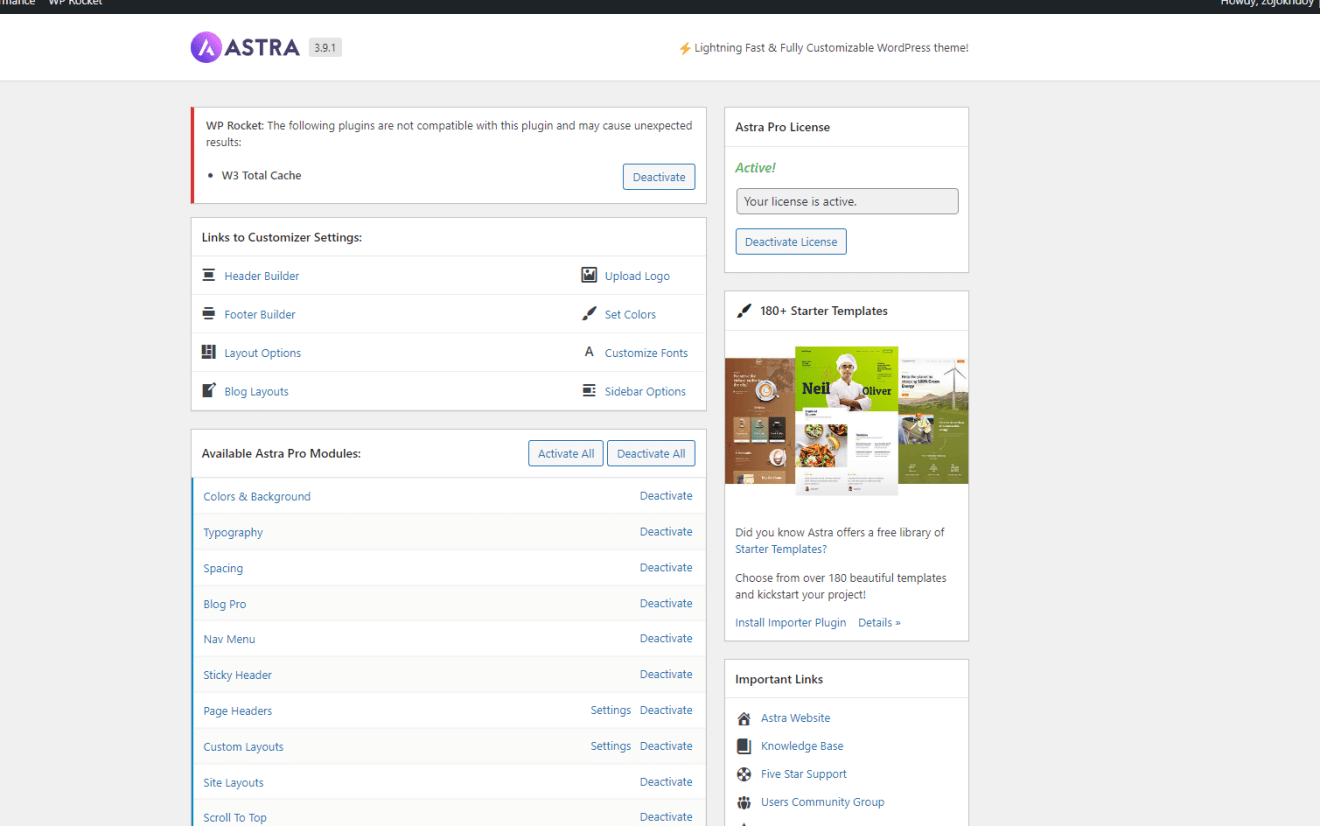The height and width of the screenshot is (826, 1320).
Task: Open Page Headers Settings link
Action: click(x=610, y=711)
